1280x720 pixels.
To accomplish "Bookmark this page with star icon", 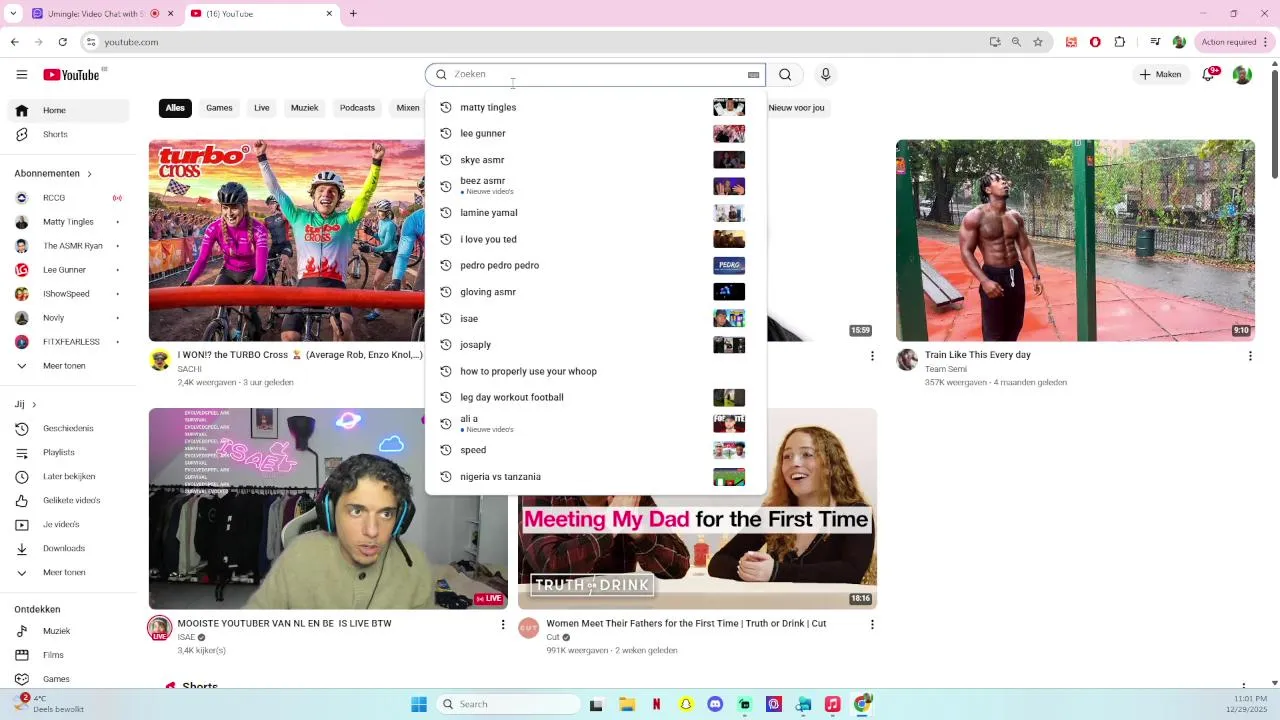I will (1038, 42).
